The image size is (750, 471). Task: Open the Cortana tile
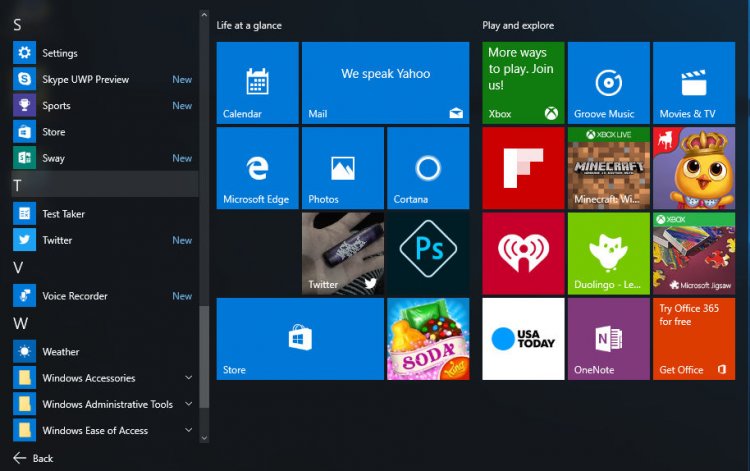pos(428,168)
